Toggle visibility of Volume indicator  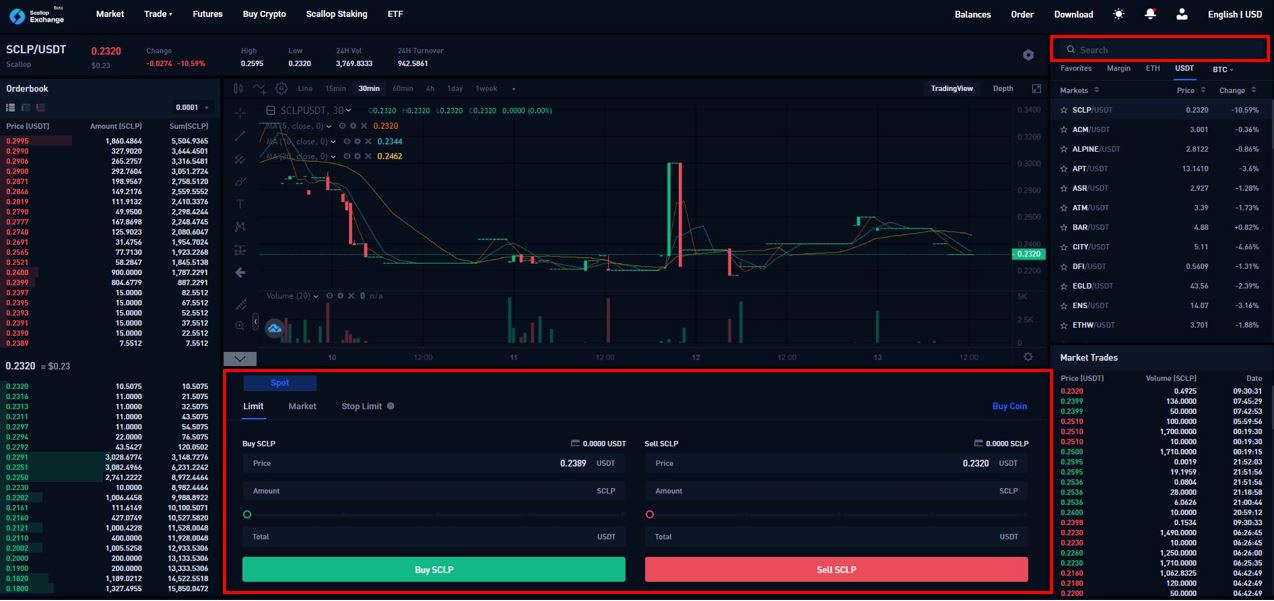(331, 296)
